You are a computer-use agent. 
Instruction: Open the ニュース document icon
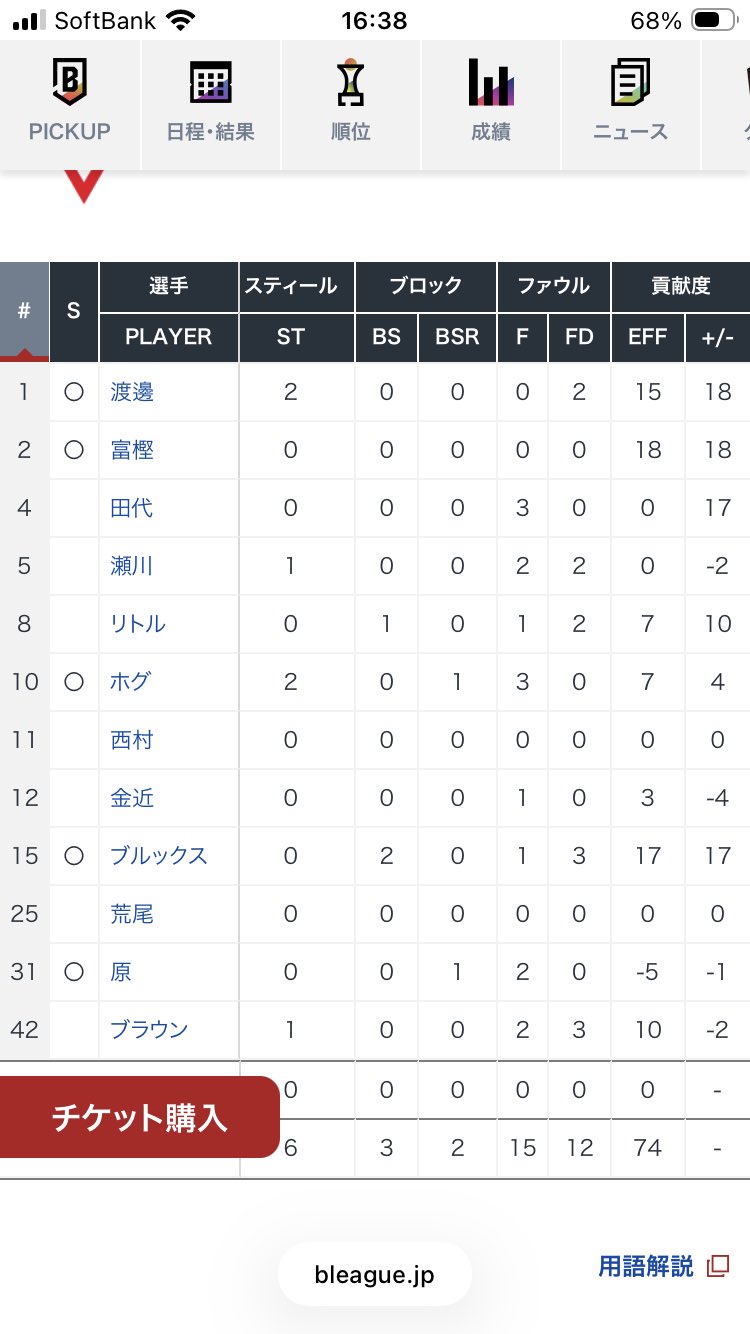point(630,84)
